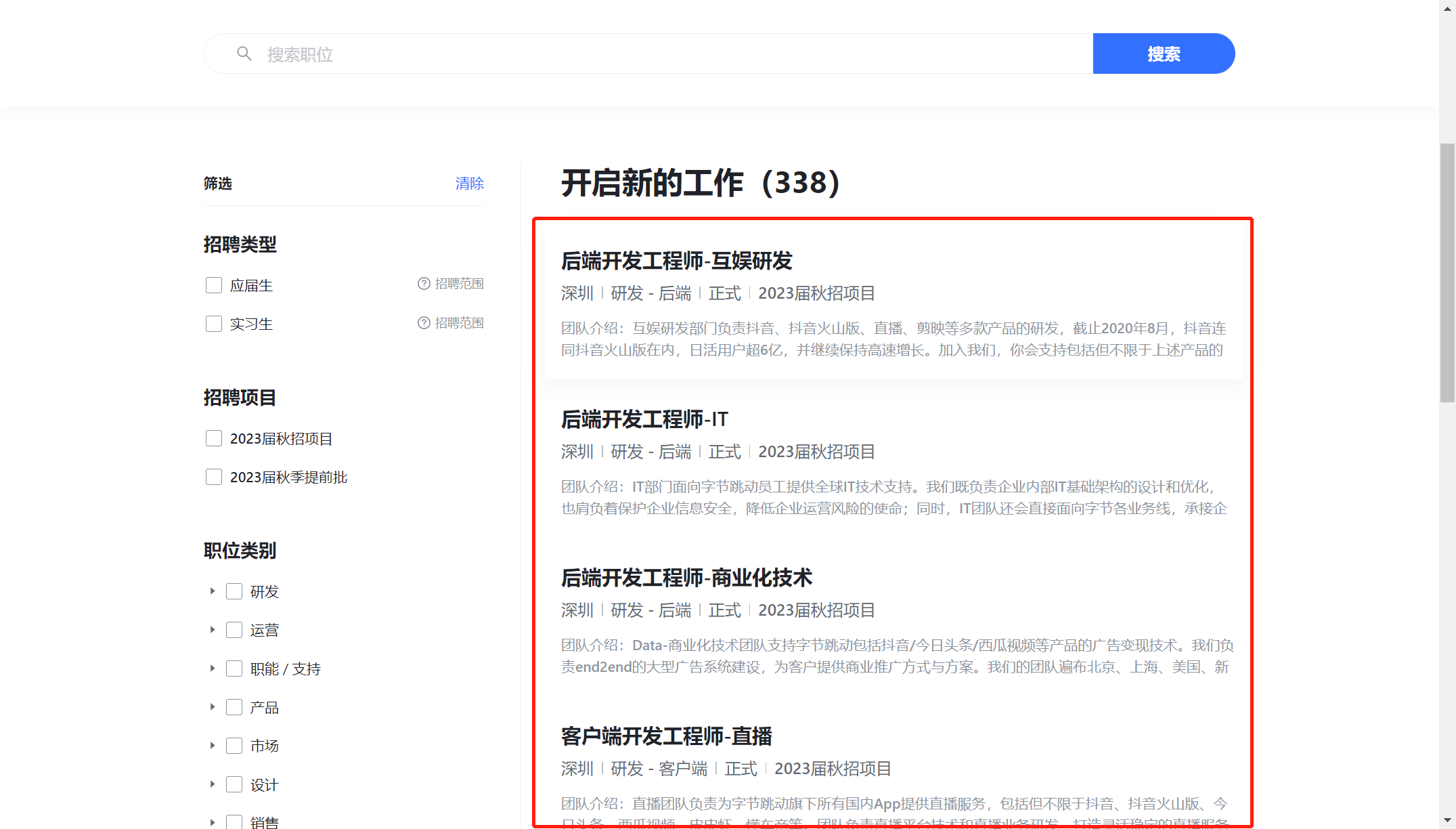Click the help icon next to 实习生 招聘范围

click(424, 323)
